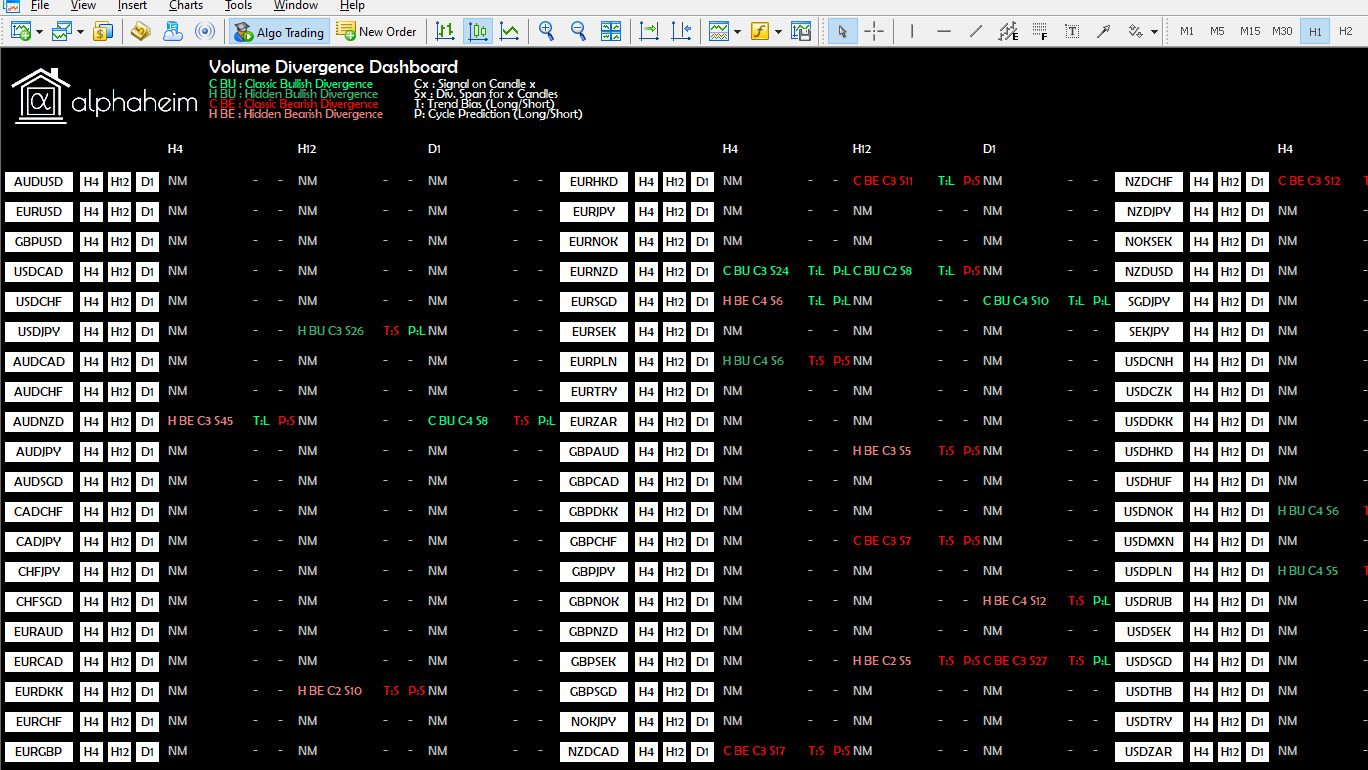Expand the shapes objects dropdown arrow
The width and height of the screenshot is (1368, 770).
pyautogui.click(x=1154, y=32)
